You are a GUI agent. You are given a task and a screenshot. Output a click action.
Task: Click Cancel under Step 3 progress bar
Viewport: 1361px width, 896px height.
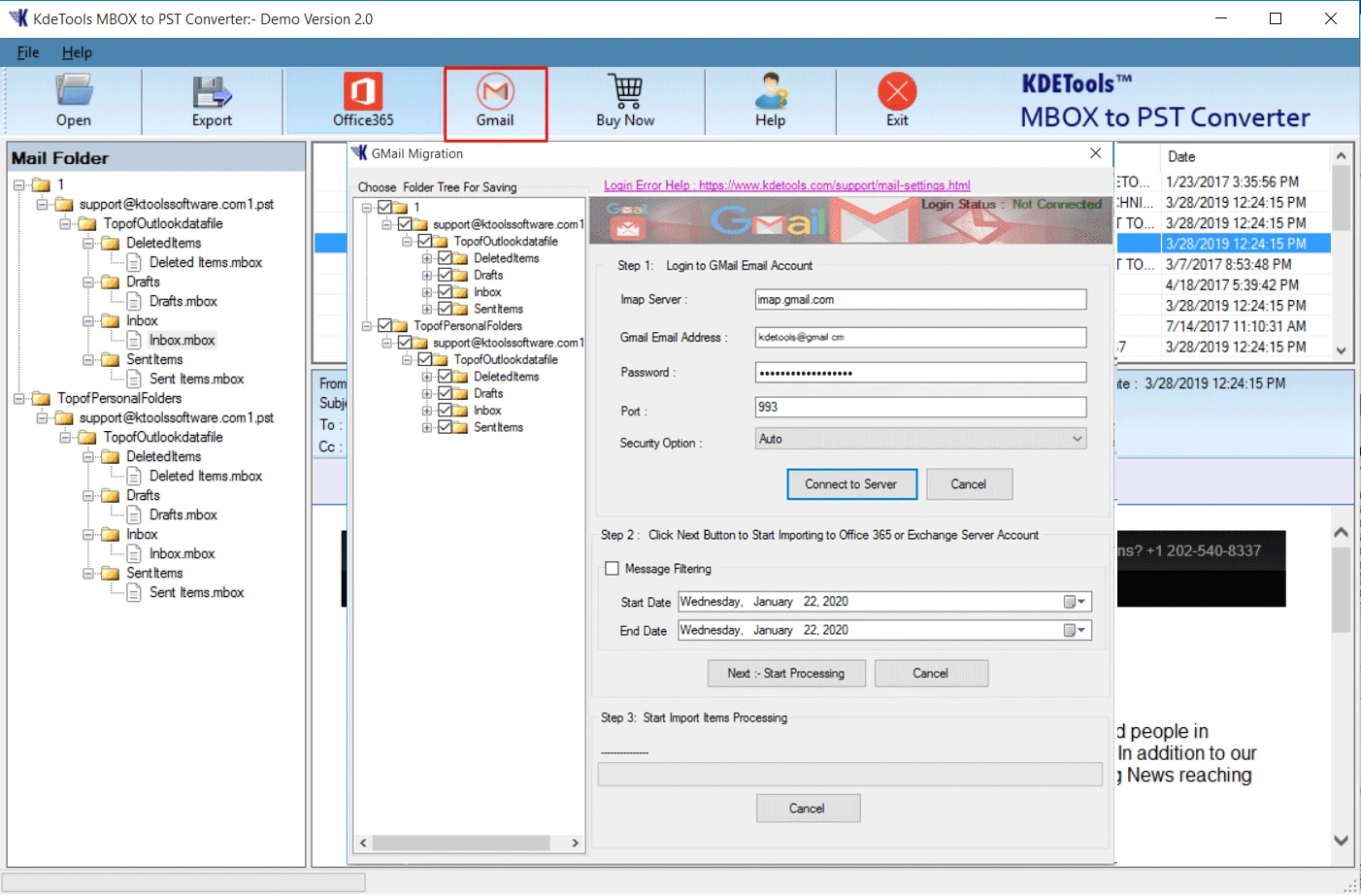point(808,808)
